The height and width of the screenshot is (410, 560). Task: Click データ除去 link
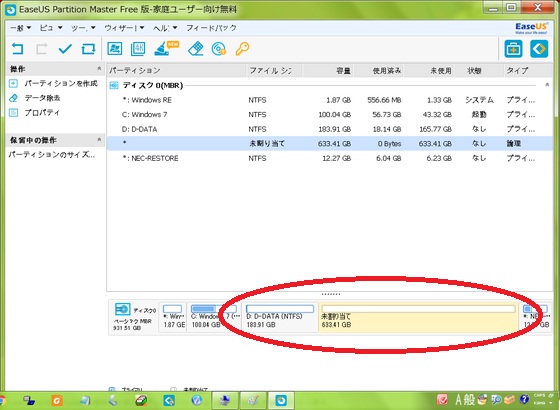(x=42, y=98)
